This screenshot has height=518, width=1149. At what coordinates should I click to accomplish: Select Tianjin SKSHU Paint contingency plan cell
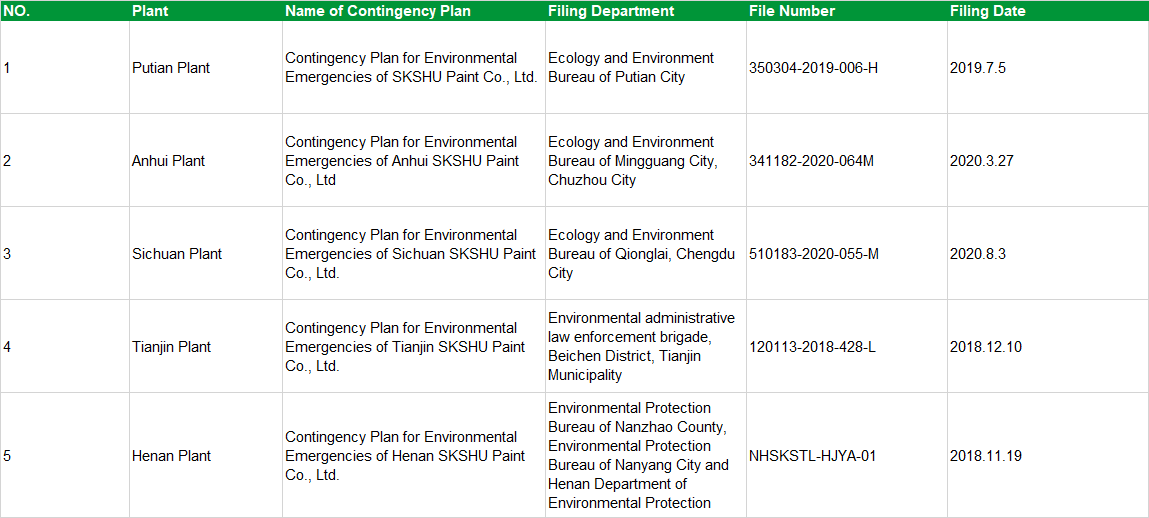click(x=404, y=347)
